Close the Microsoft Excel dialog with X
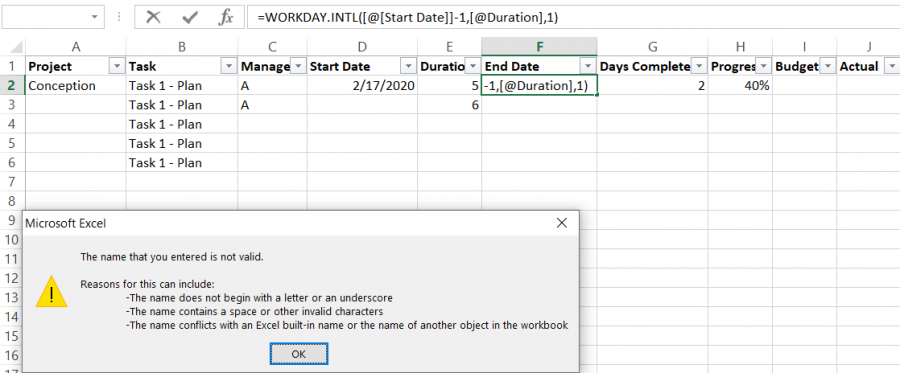 (x=561, y=223)
